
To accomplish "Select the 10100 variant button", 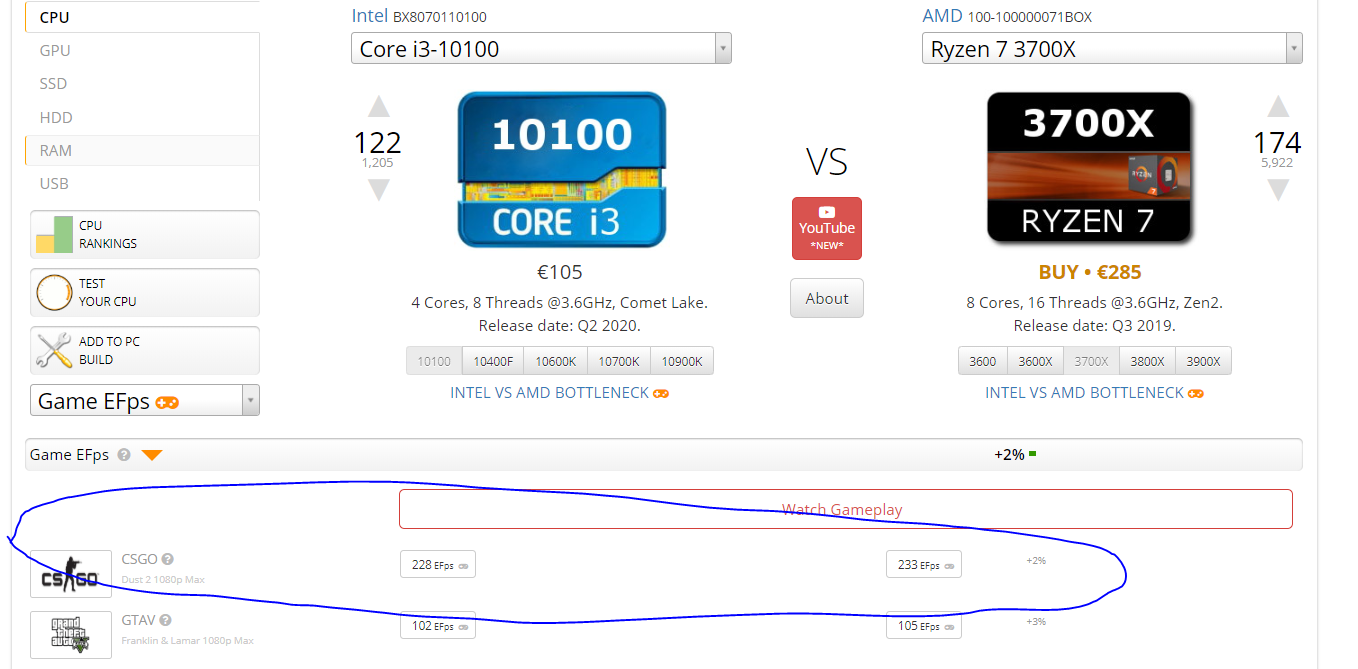I will [x=434, y=361].
